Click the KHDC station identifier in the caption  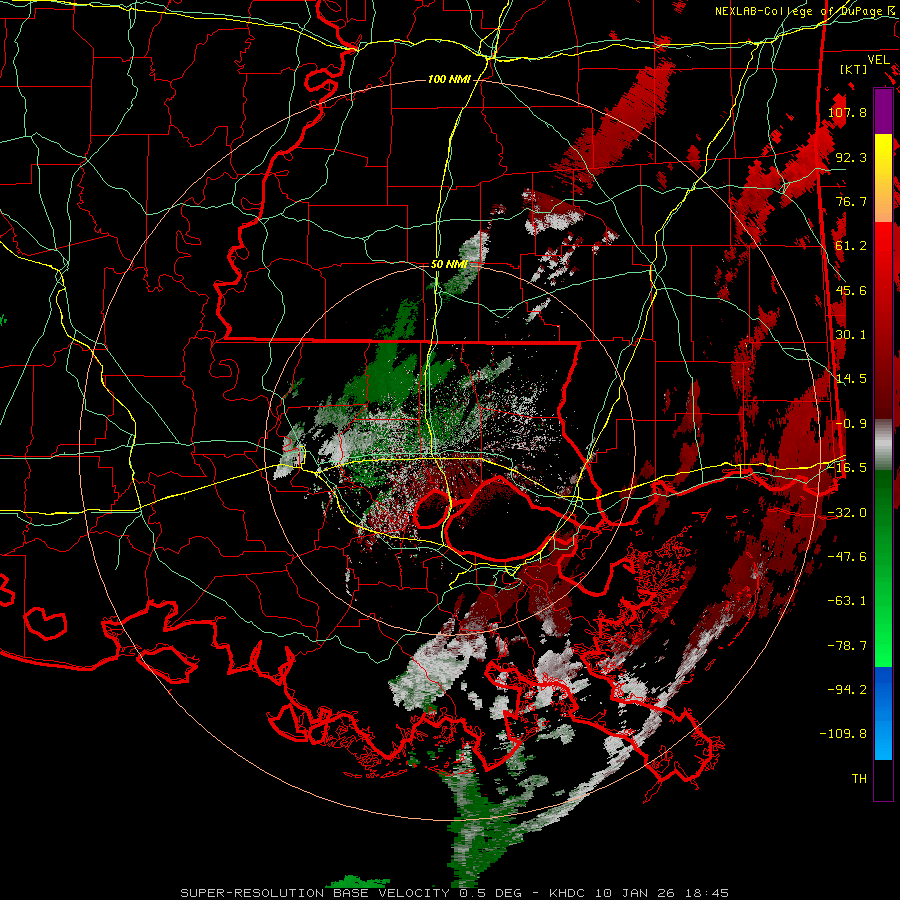[x=567, y=893]
